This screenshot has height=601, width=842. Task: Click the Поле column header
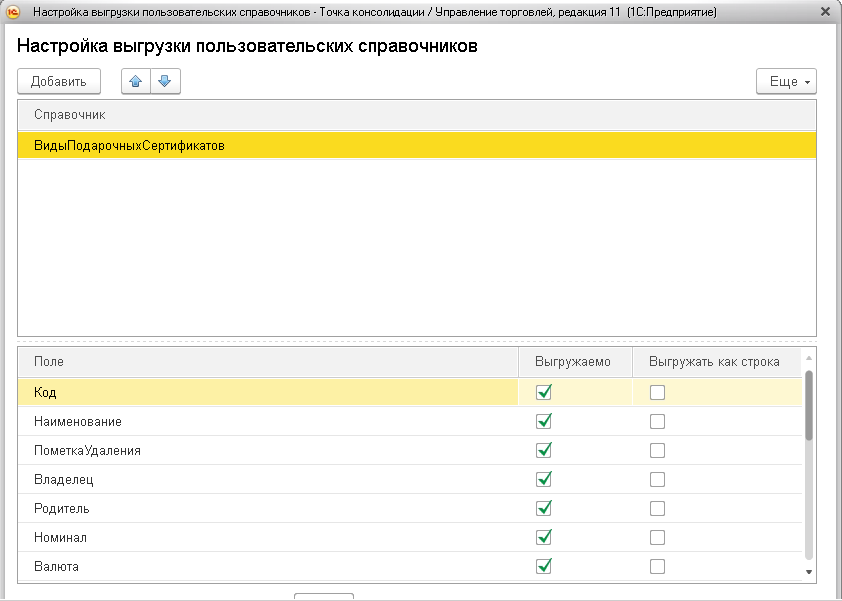pos(268,362)
